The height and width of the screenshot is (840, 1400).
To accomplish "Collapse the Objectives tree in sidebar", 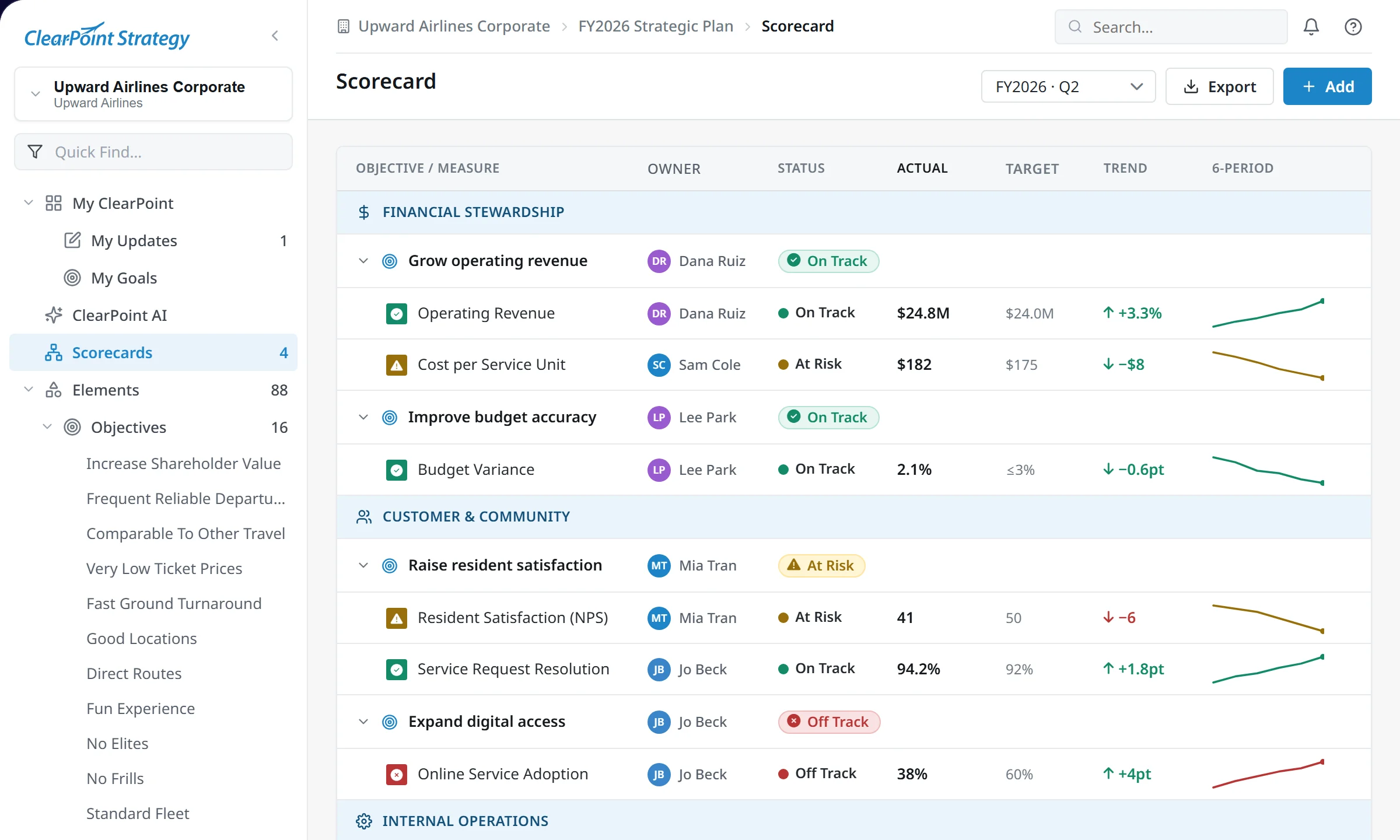I will 48,426.
